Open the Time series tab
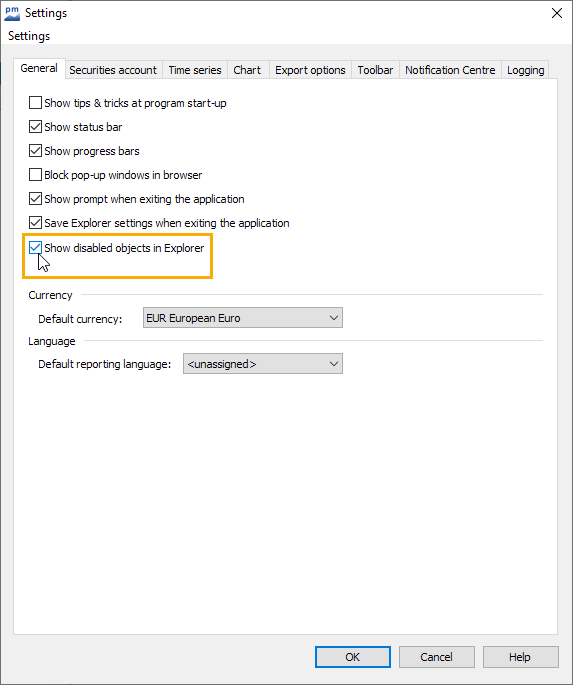The width and height of the screenshot is (573, 685). (x=195, y=70)
